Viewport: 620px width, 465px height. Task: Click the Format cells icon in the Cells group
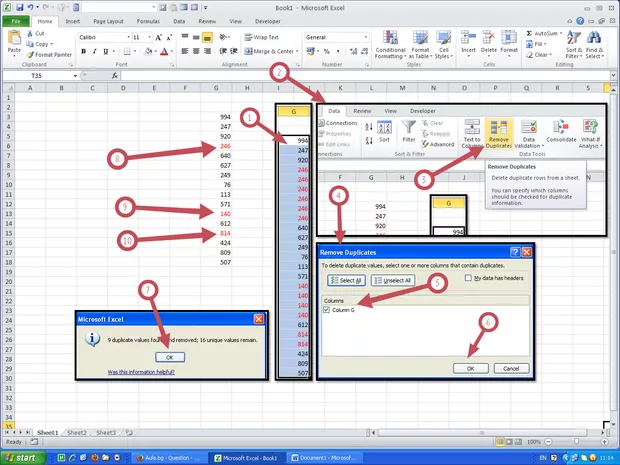[x=509, y=38]
